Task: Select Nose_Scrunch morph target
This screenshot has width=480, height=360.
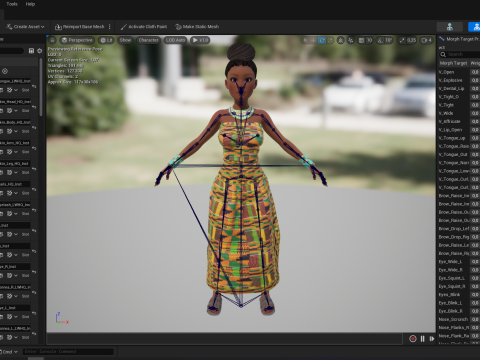Action: pyautogui.click(x=453, y=319)
